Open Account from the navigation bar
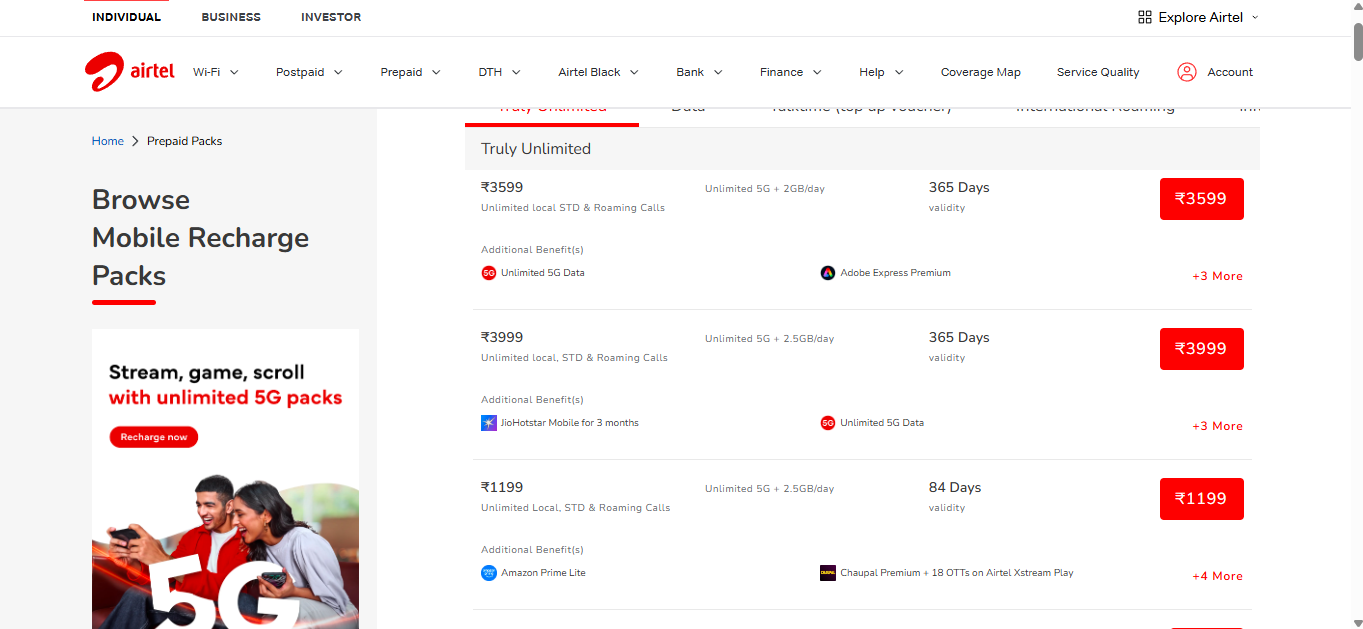This screenshot has height=629, width=1363. point(1230,72)
